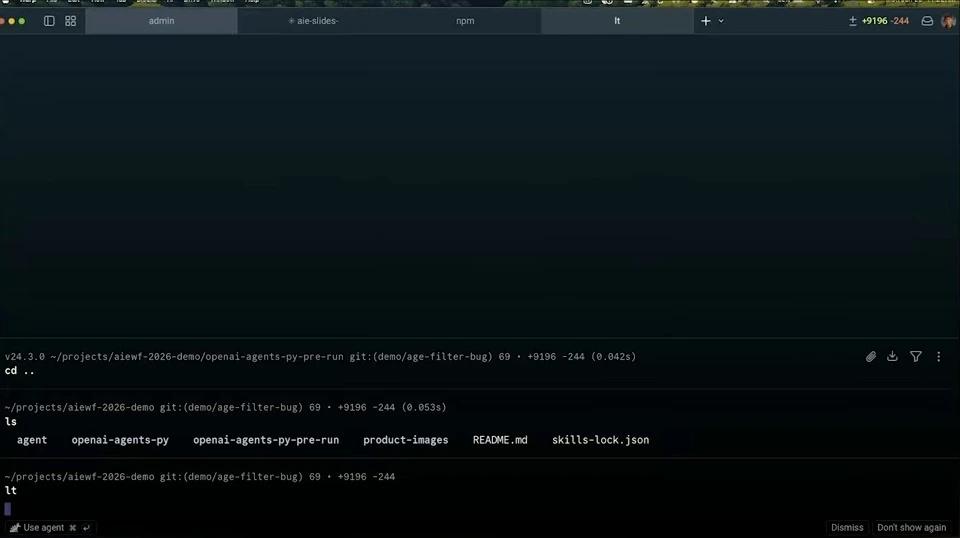Toggle the left sidebar panel icon
The width and height of the screenshot is (960, 538).
(x=49, y=21)
